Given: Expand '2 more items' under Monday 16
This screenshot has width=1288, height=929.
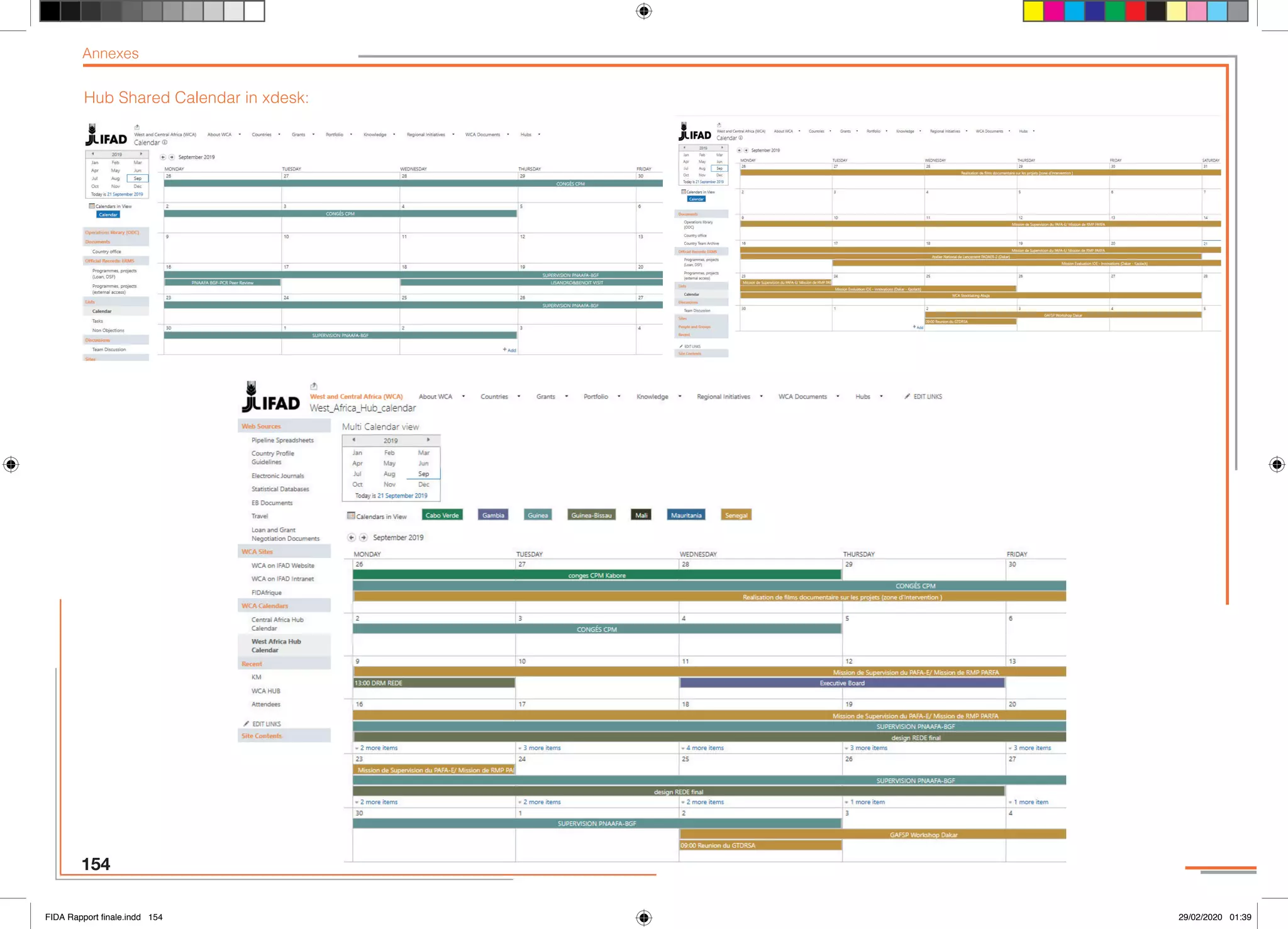Looking at the screenshot, I should click(x=378, y=748).
